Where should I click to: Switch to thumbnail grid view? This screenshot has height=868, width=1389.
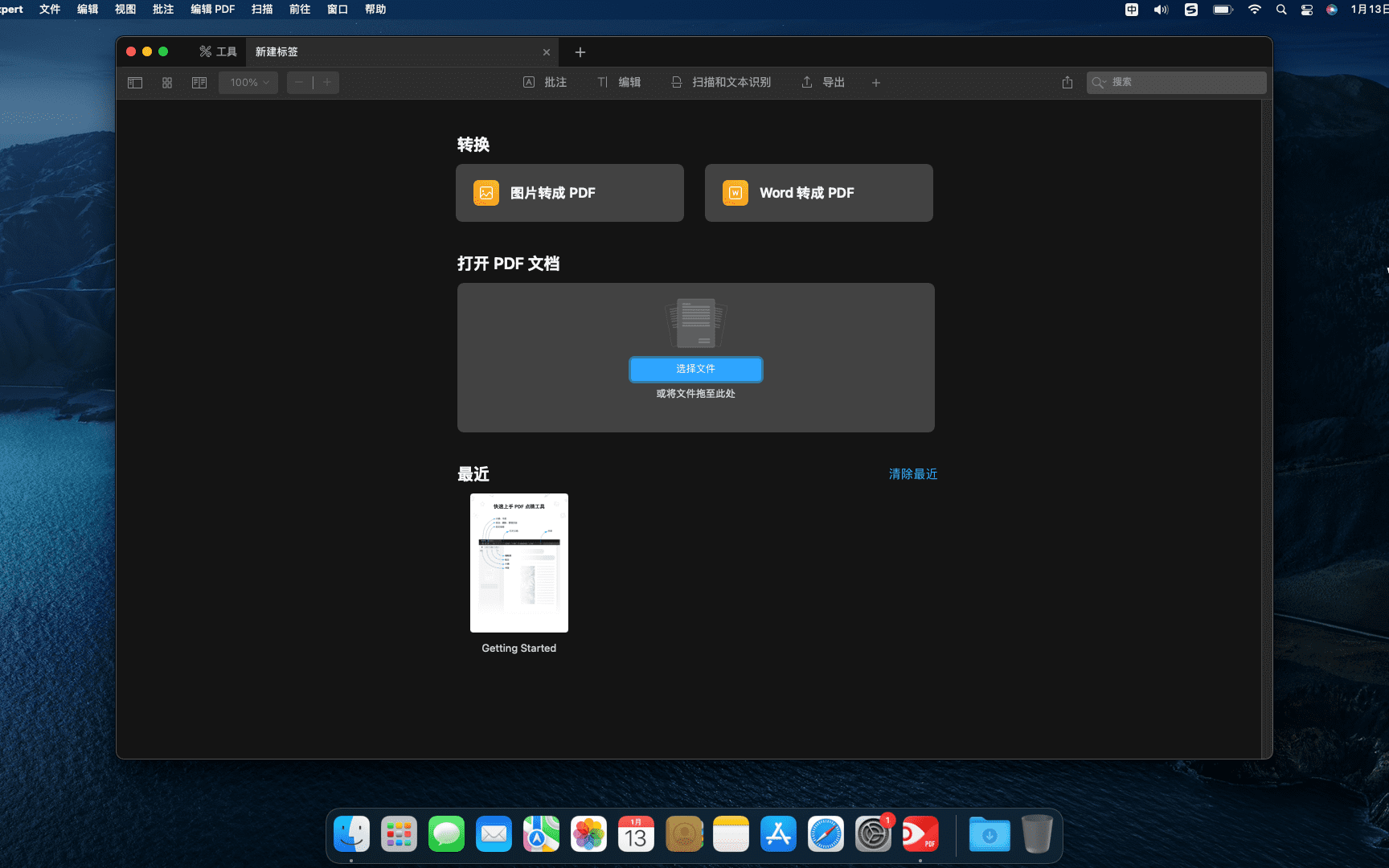[x=167, y=83]
